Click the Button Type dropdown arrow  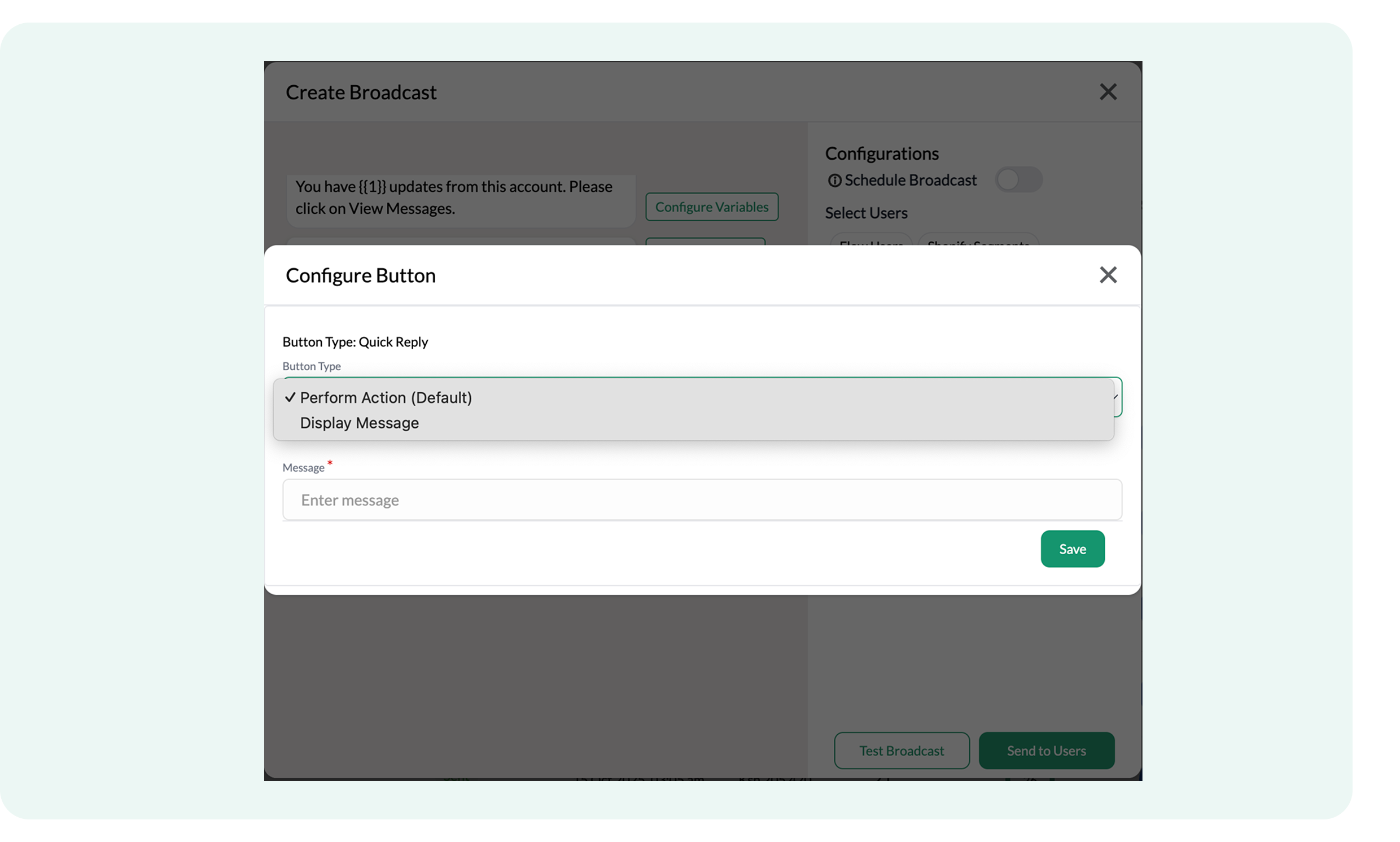1115,397
